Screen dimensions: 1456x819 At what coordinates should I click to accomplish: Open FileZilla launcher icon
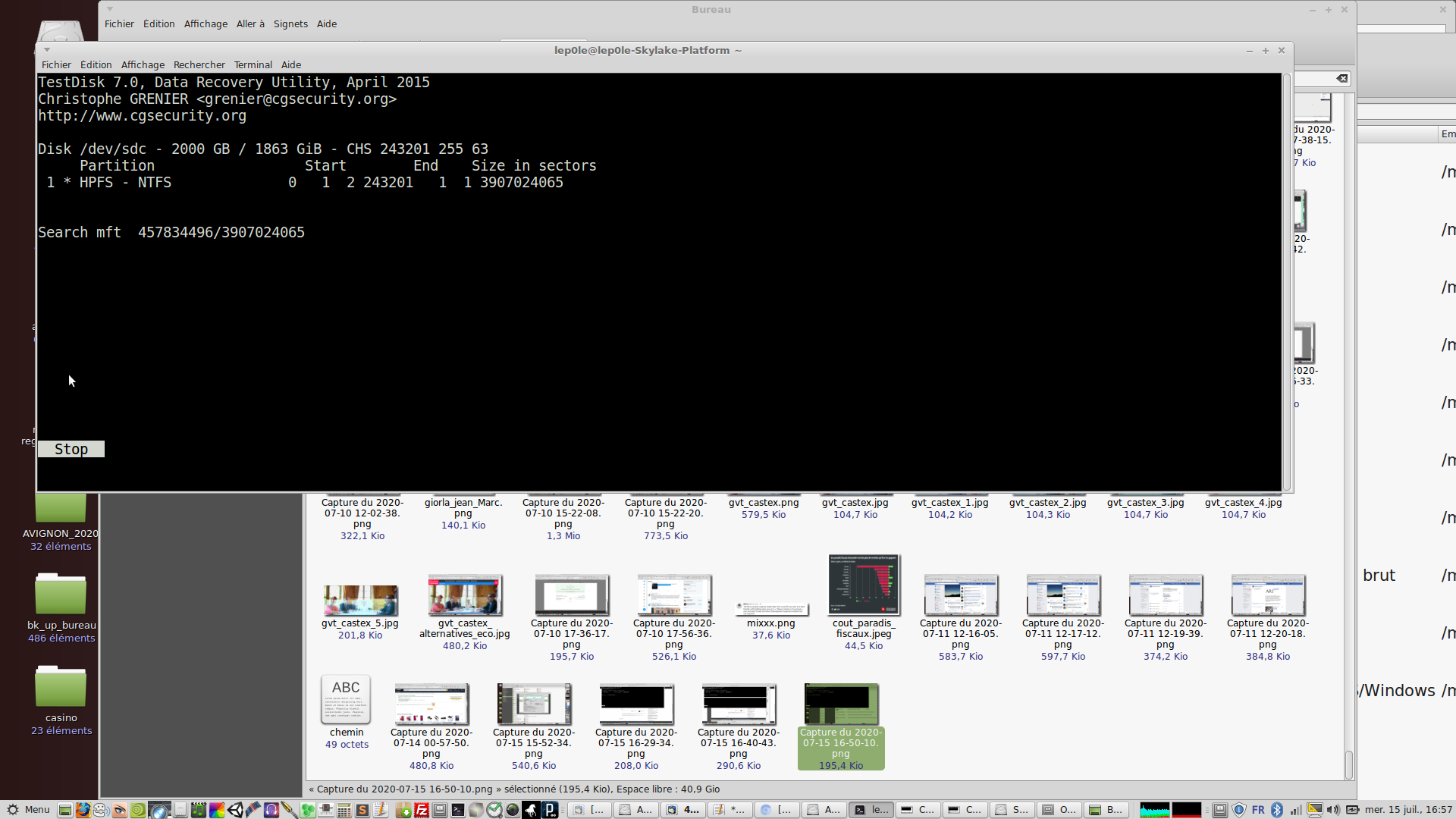[422, 810]
